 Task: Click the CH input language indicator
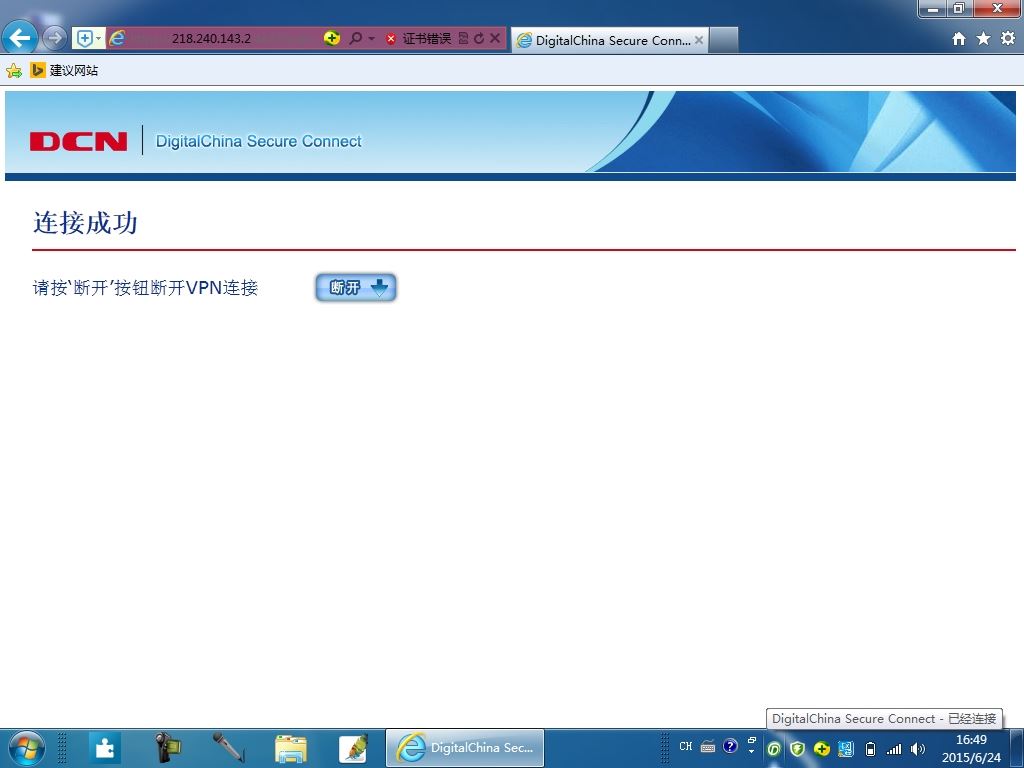[x=685, y=746]
